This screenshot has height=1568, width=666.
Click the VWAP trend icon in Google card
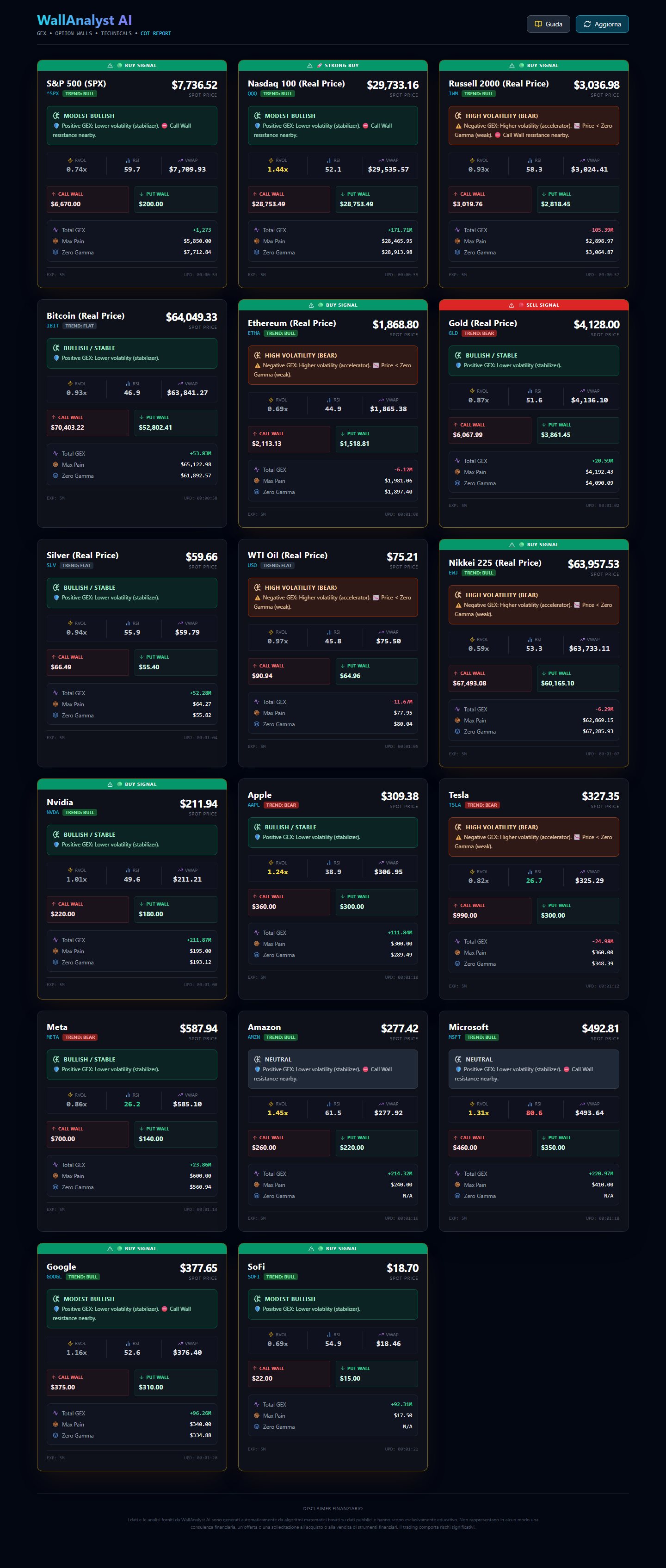click(x=180, y=1343)
